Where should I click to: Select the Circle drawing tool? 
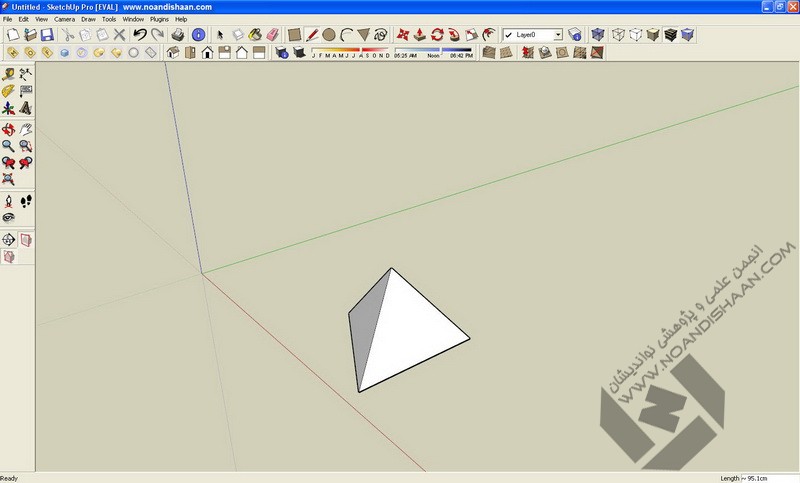point(328,35)
